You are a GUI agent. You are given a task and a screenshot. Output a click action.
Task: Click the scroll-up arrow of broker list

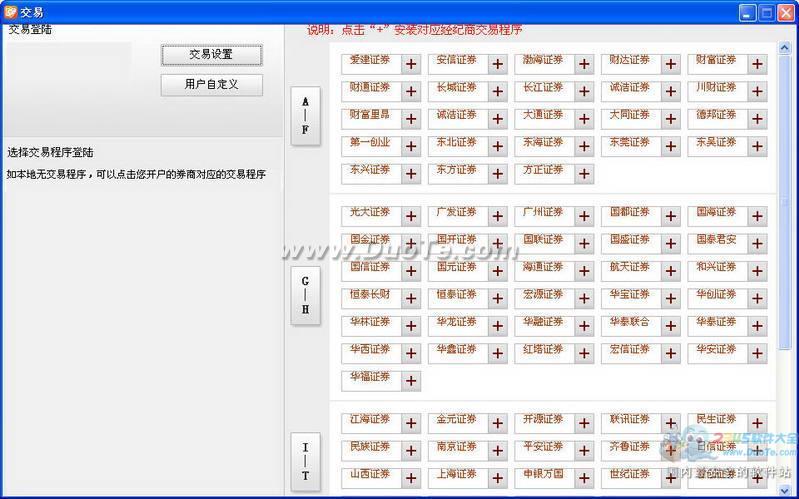(x=784, y=48)
